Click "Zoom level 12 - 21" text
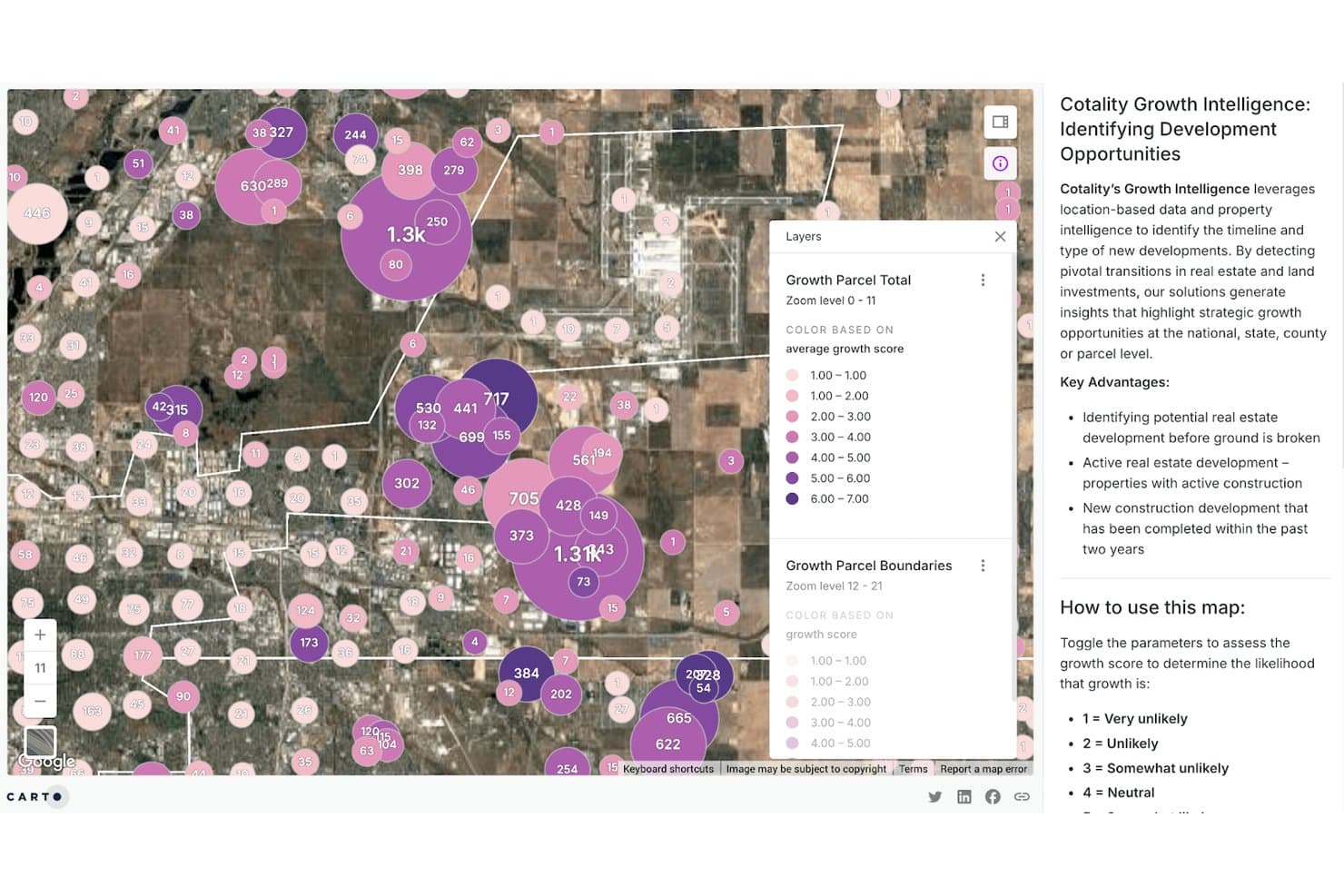 [x=834, y=586]
